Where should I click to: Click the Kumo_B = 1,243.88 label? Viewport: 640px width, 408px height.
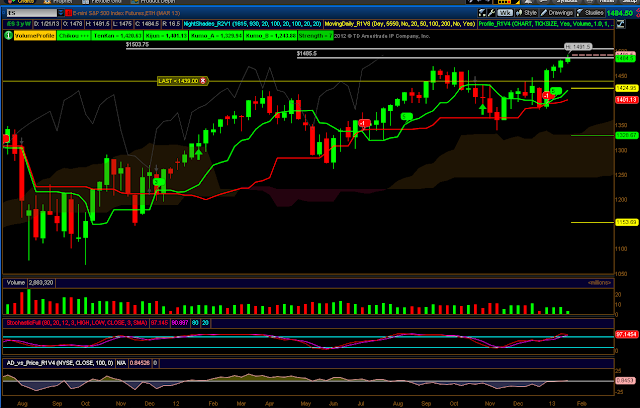(x=271, y=36)
